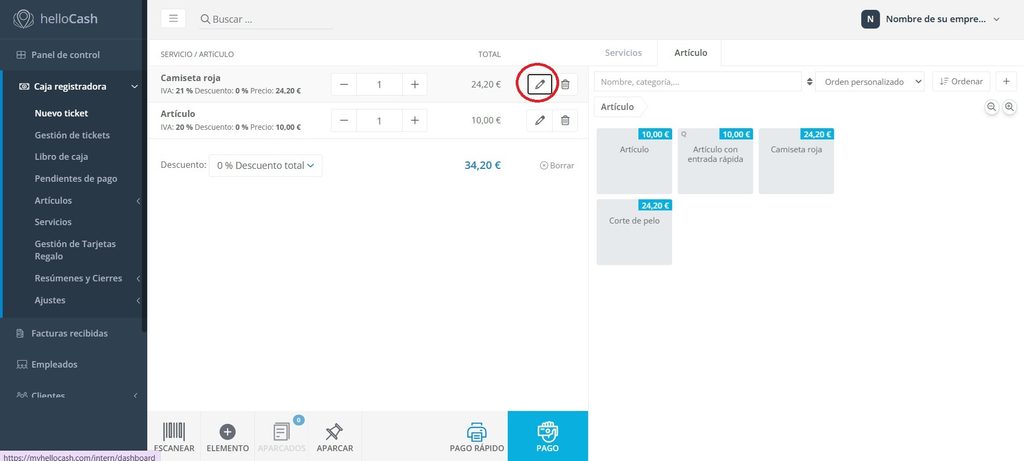Click the Pago rápido printer button
1024x461 pixels.
pyautogui.click(x=477, y=436)
